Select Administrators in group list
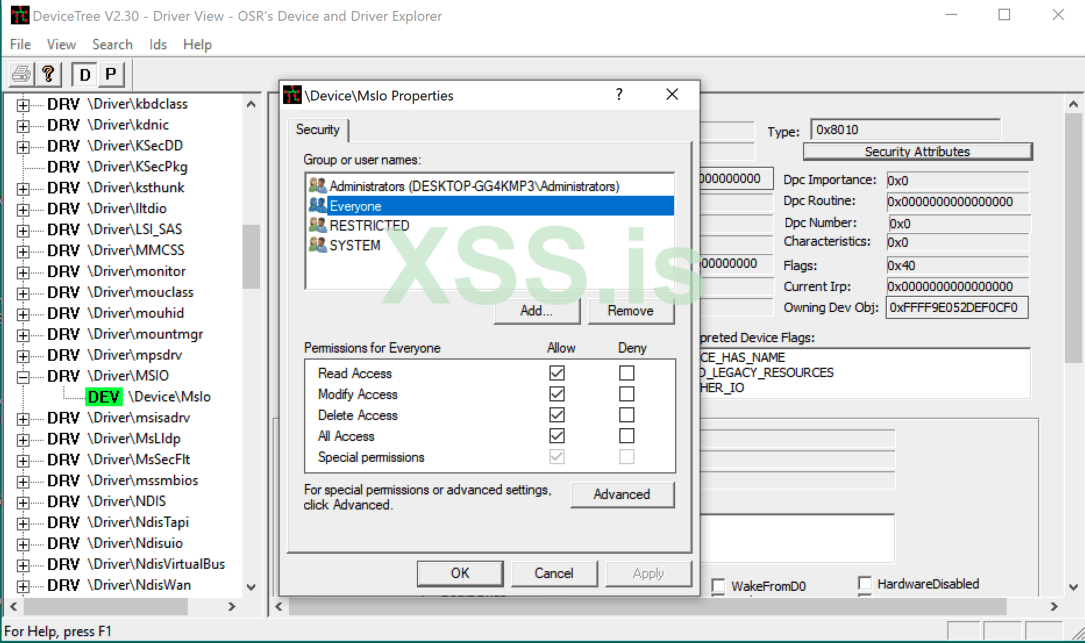 point(490,185)
